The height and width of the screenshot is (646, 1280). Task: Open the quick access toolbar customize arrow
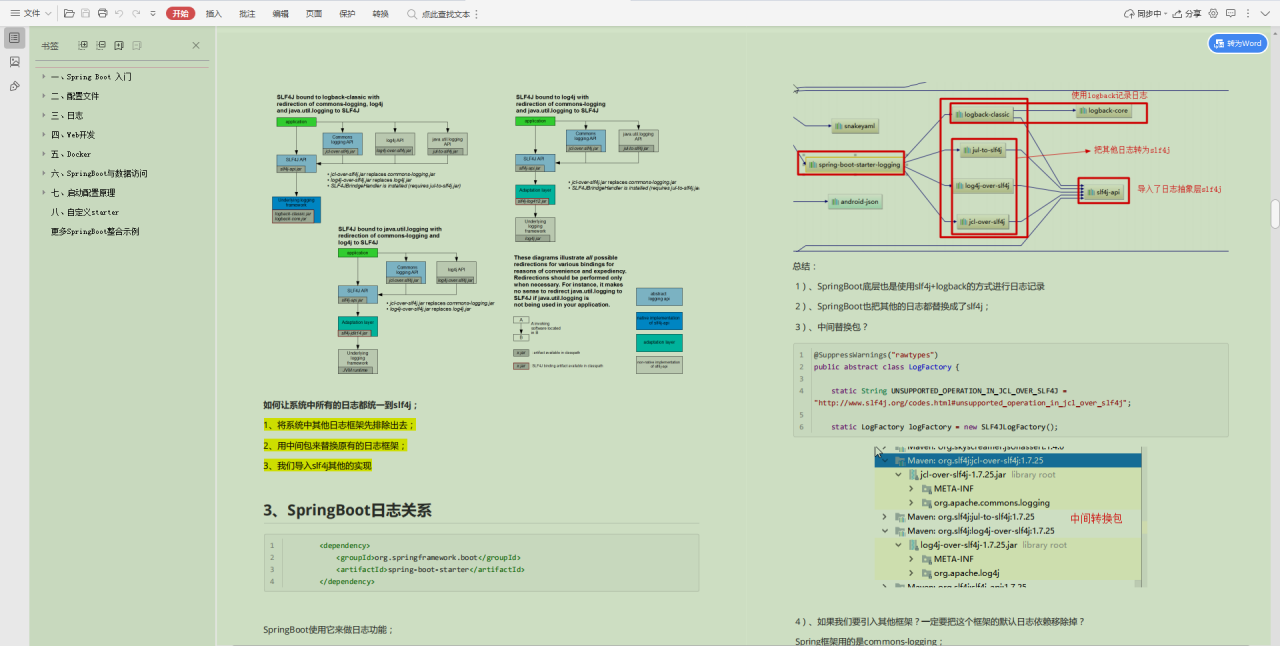point(152,14)
